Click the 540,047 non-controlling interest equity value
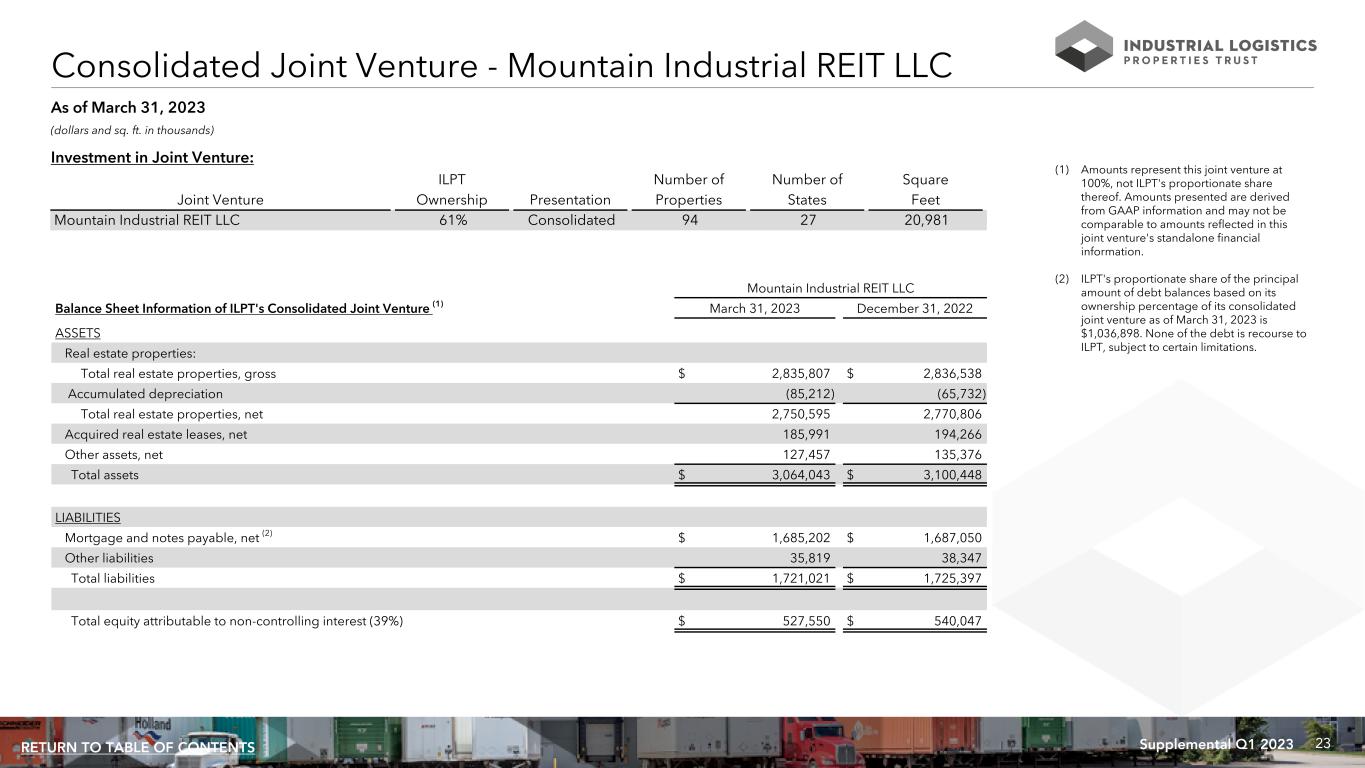The height and width of the screenshot is (768, 1365). click(x=960, y=621)
